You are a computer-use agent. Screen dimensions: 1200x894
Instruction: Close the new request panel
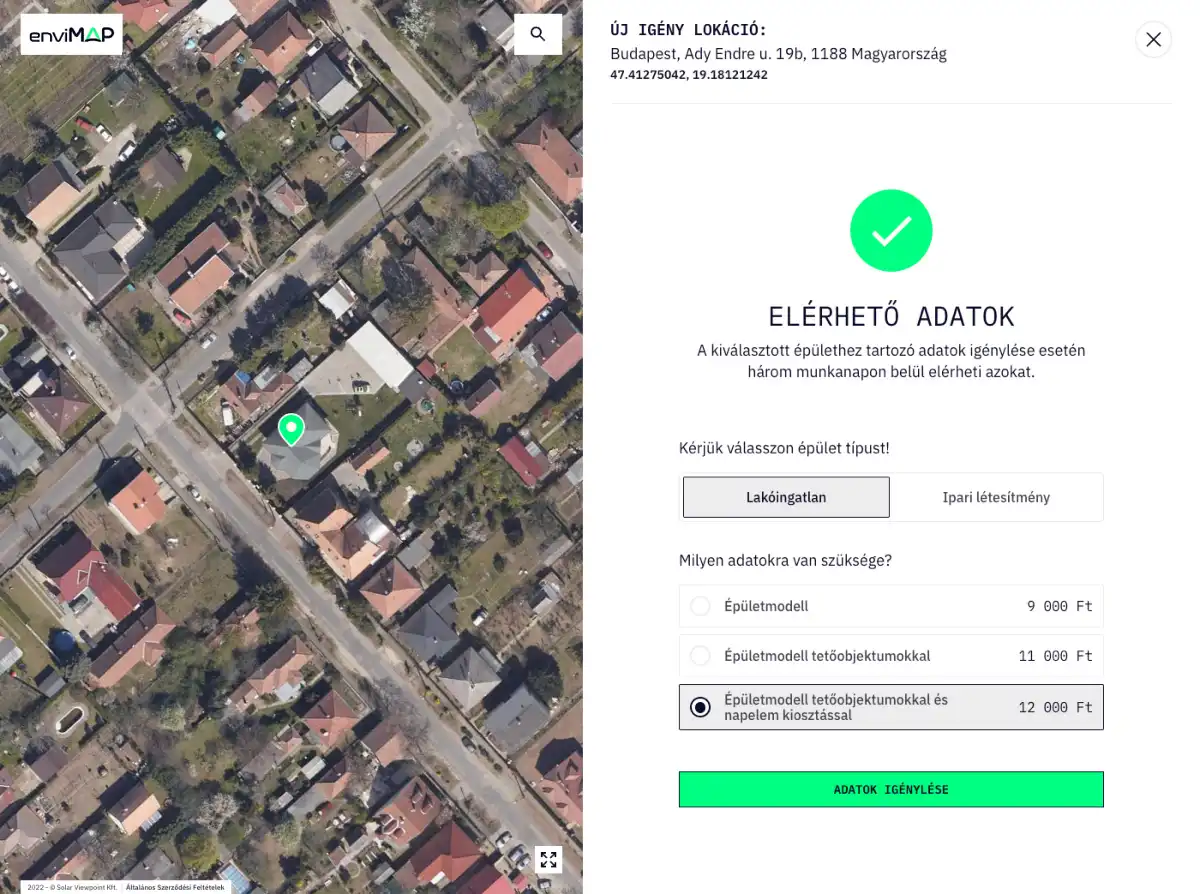[x=1153, y=39]
